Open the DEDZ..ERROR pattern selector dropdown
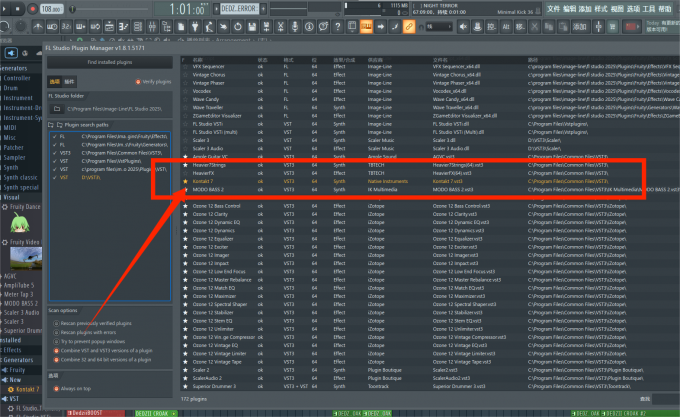680x417 pixels. pos(239,9)
